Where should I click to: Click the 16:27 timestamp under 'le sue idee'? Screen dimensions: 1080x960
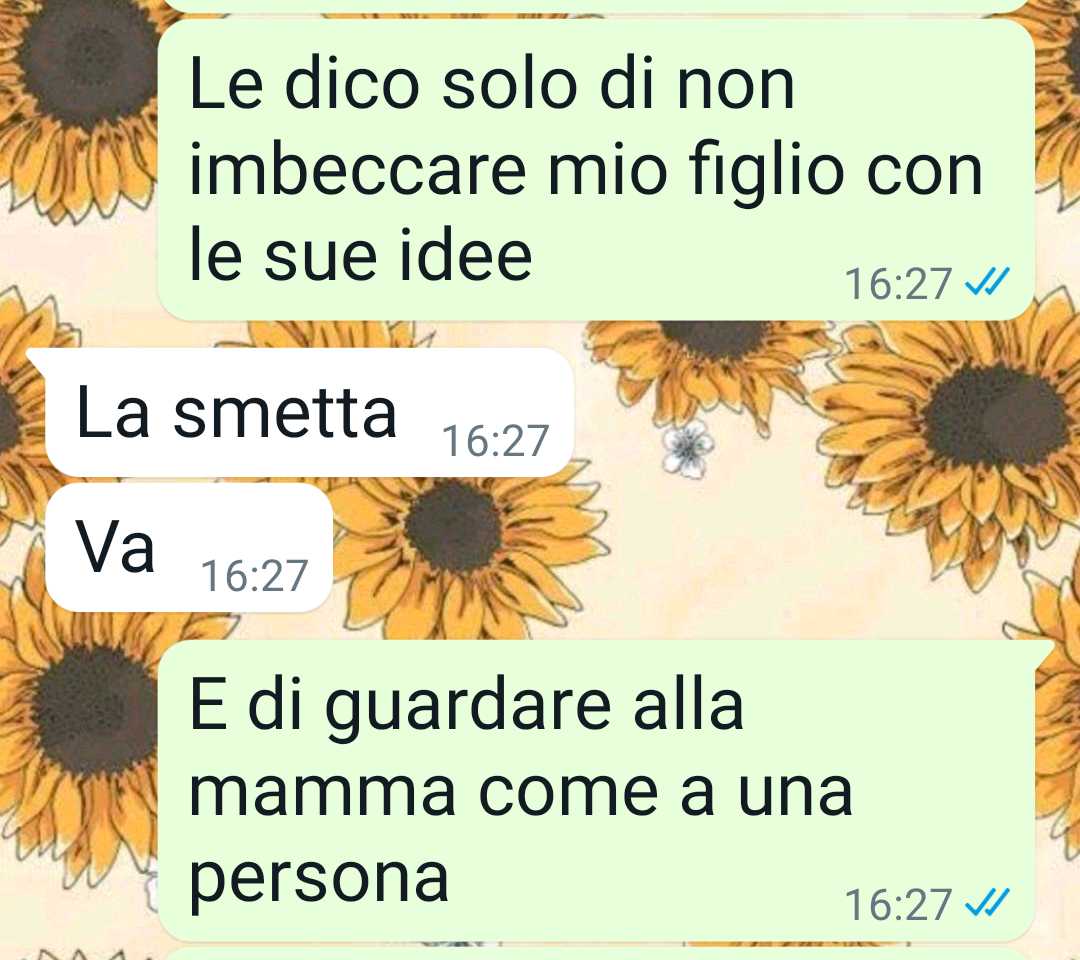898,283
